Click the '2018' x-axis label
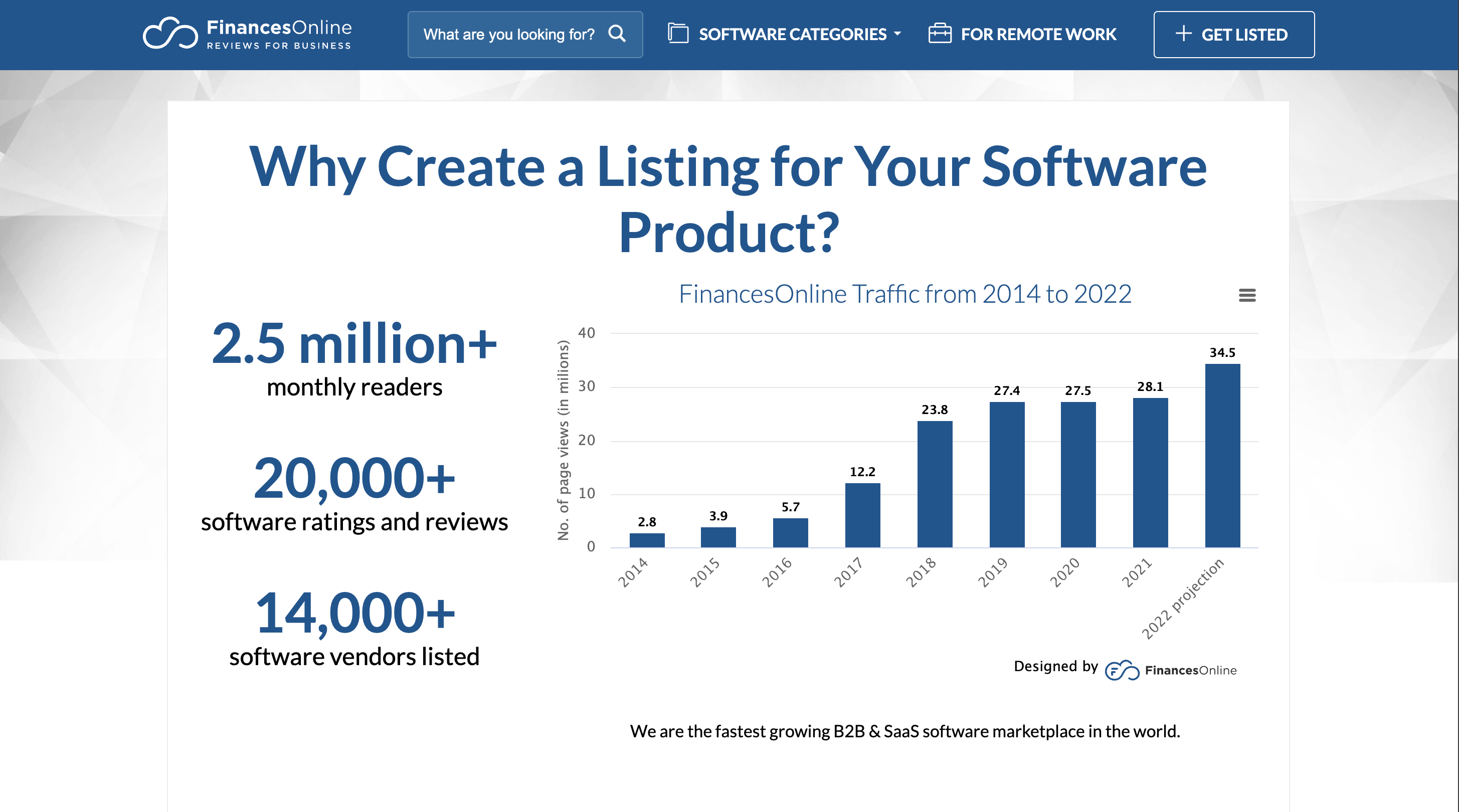The width and height of the screenshot is (1459, 812). tap(921, 572)
